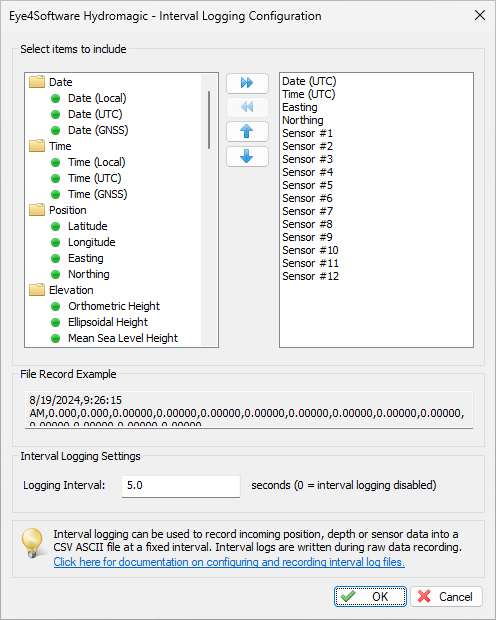Select Sensor #1 in the included list

point(308,133)
